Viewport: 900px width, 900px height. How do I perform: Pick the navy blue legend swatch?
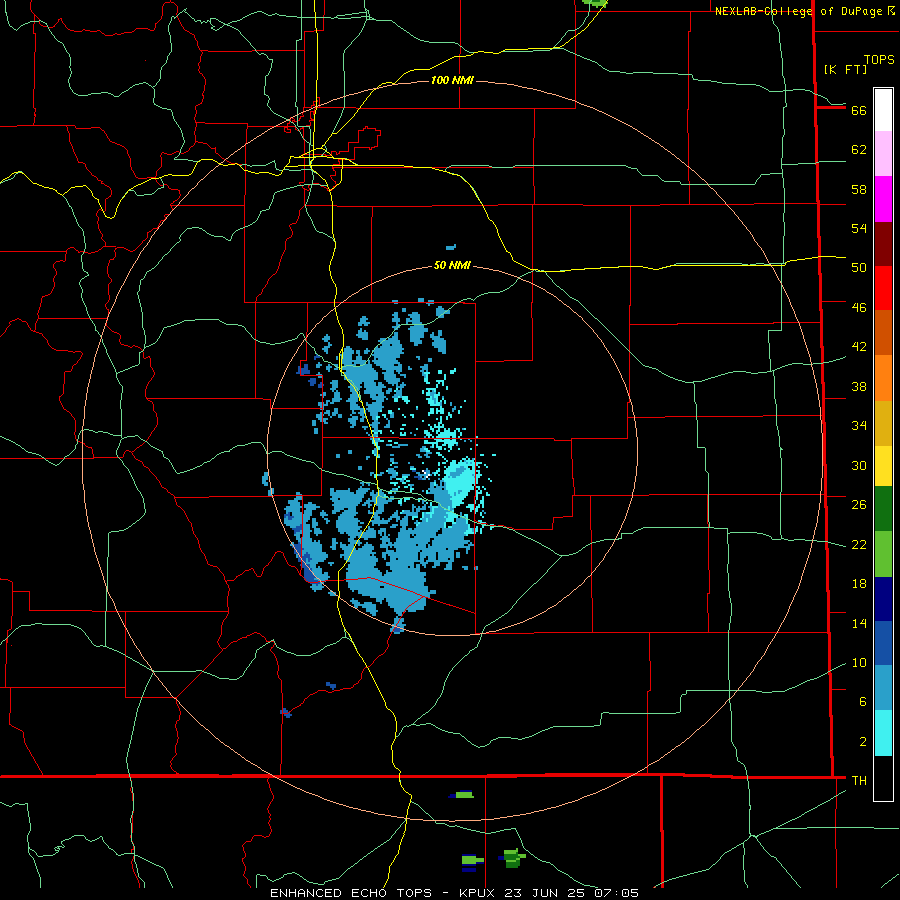tap(883, 599)
